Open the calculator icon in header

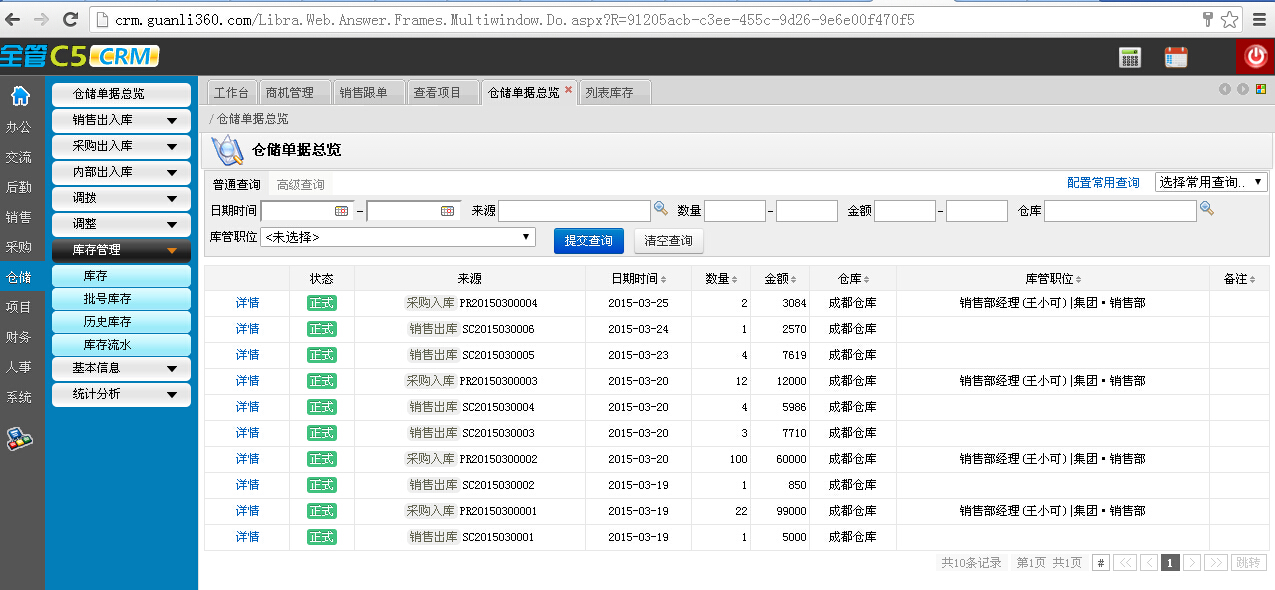pos(1130,57)
